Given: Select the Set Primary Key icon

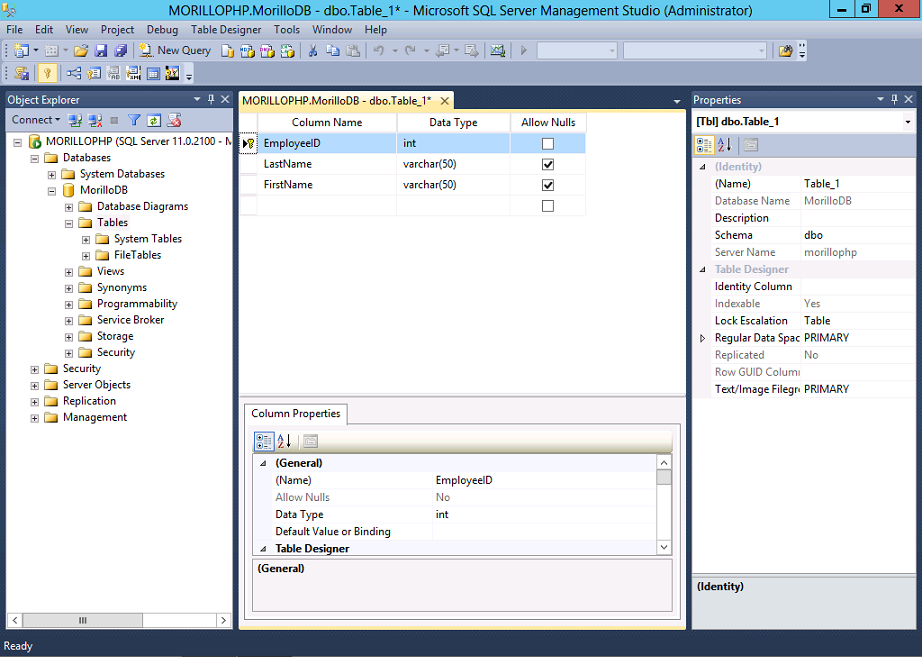Looking at the screenshot, I should click(46, 72).
